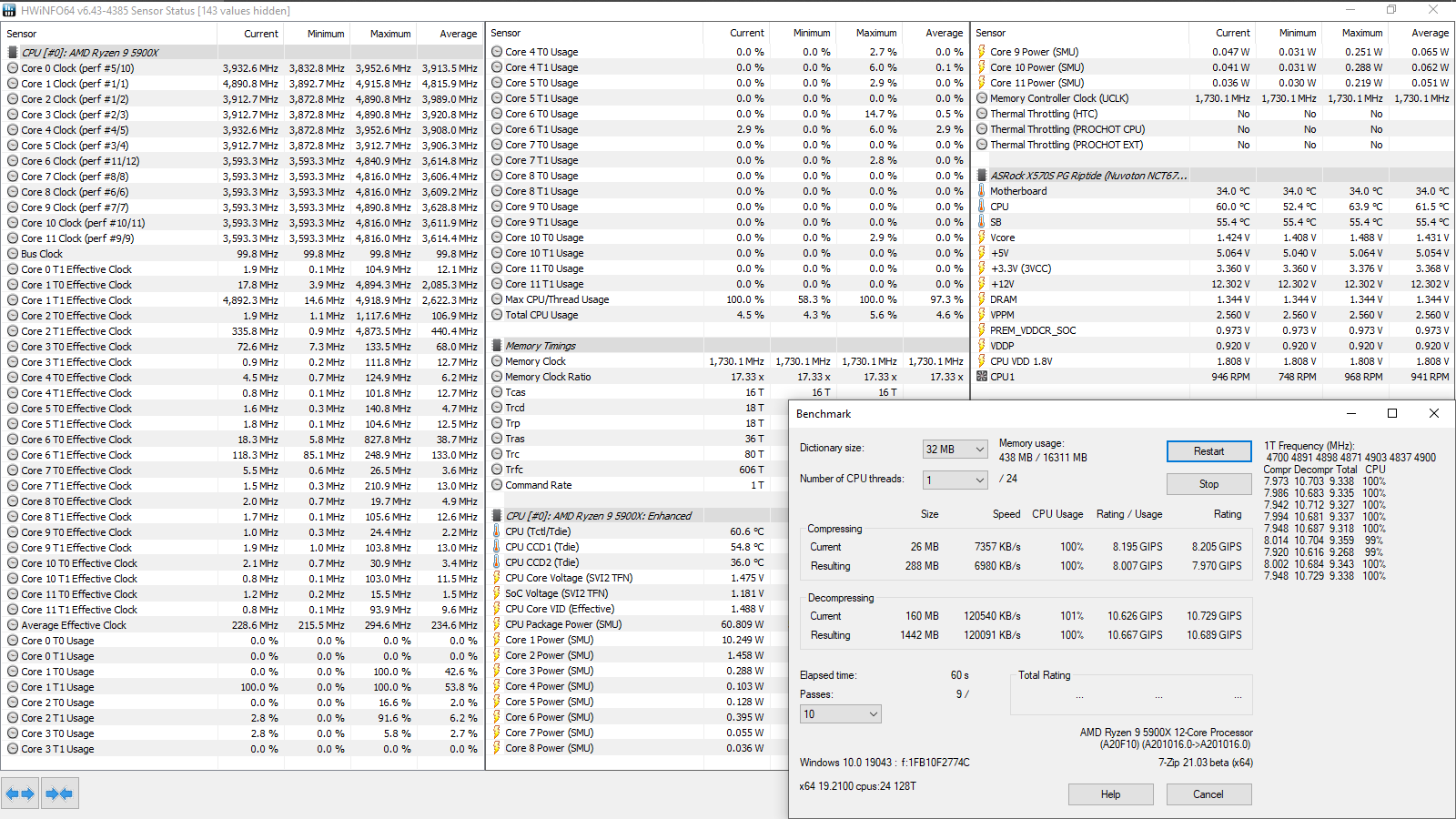This screenshot has width=1456, height=819.
Task: Select the Core 11 Power (SMU) row
Action: click(1213, 83)
